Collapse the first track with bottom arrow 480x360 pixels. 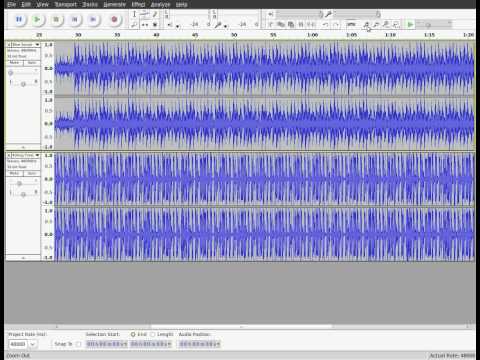23,147
